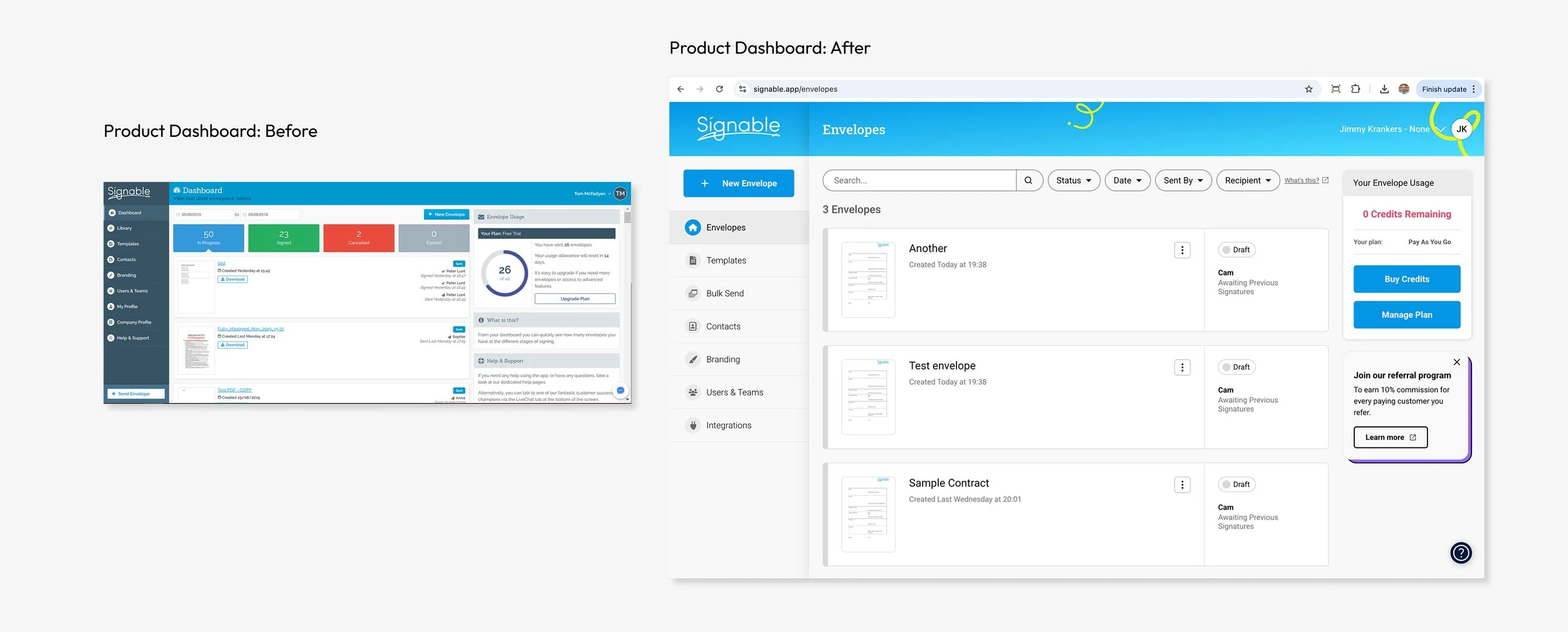Open Contacts in After sidebar
This screenshot has width=1568, height=632.
coord(739,327)
